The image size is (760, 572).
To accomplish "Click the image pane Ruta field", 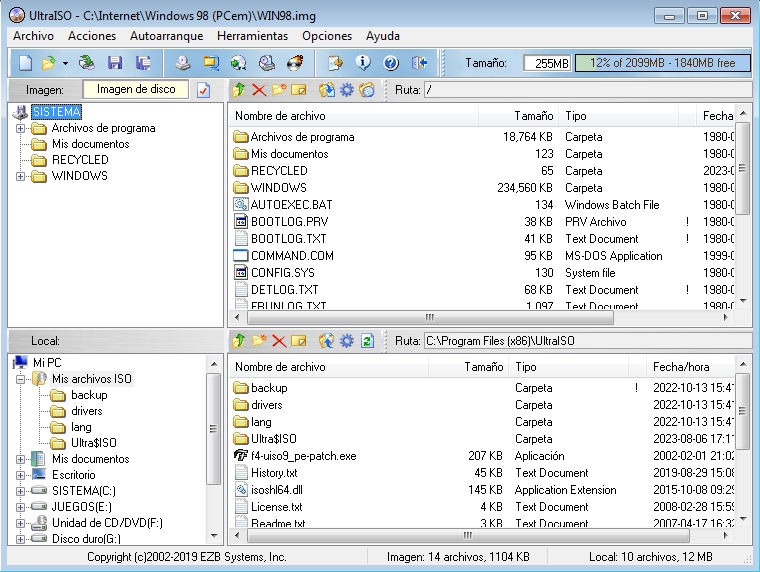I will [587, 90].
